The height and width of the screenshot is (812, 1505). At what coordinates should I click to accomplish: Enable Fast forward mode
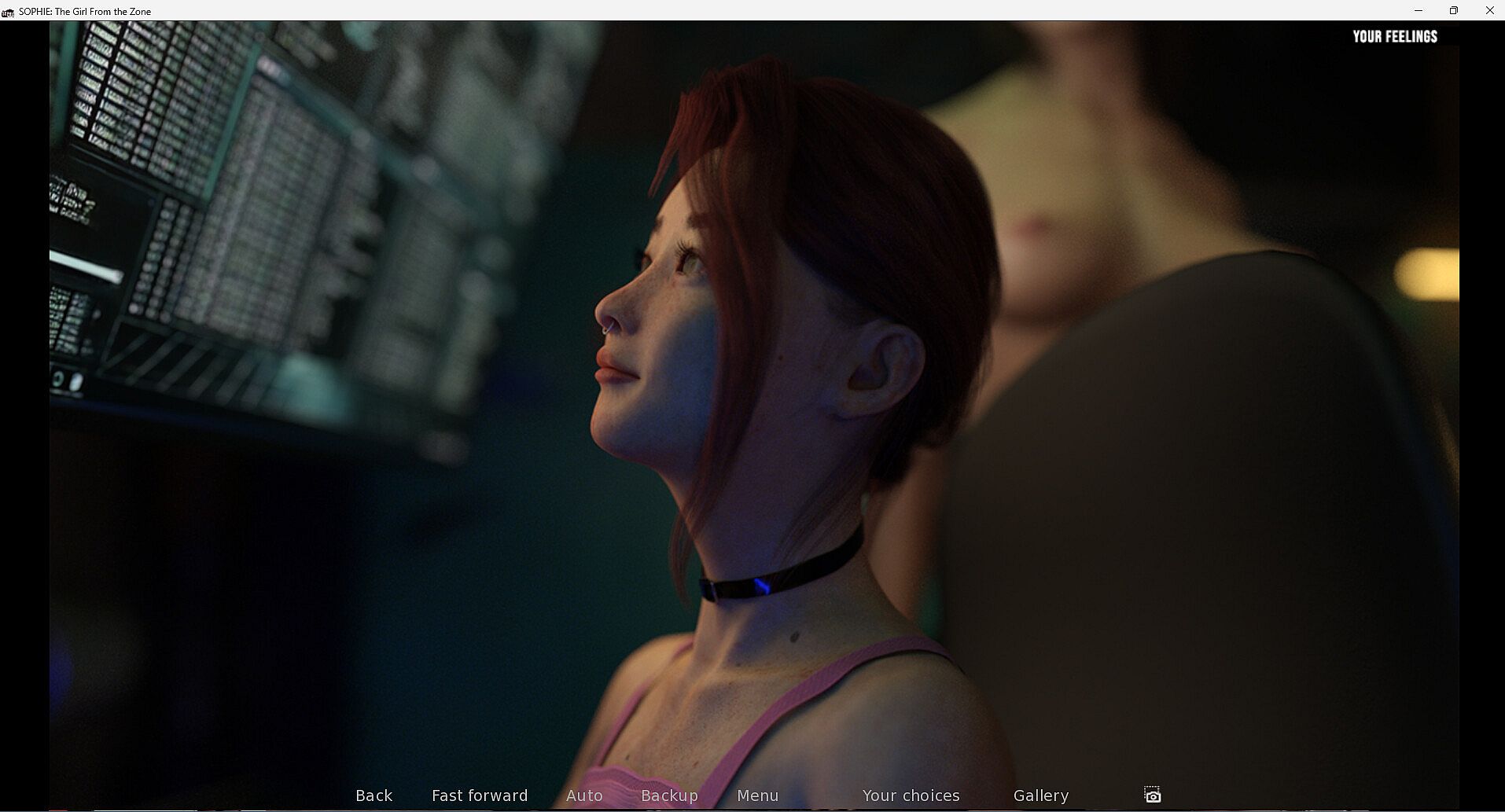[x=480, y=795]
